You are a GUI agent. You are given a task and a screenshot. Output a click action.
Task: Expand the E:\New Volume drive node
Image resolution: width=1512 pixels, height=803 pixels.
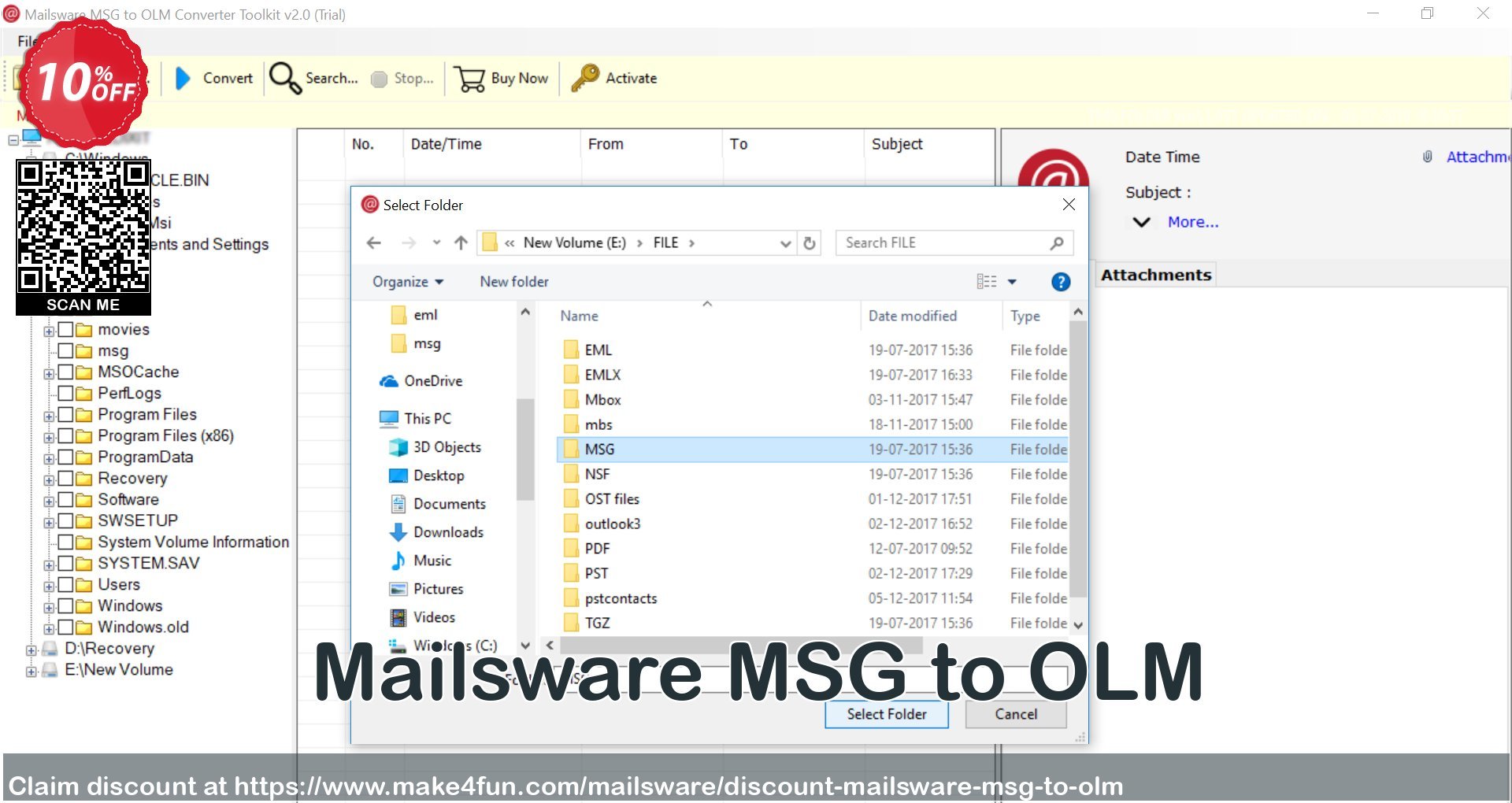(31, 672)
